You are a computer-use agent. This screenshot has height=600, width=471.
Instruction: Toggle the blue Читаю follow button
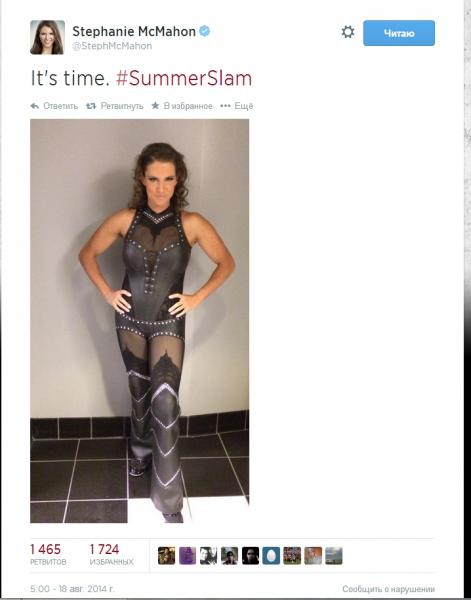(x=399, y=33)
